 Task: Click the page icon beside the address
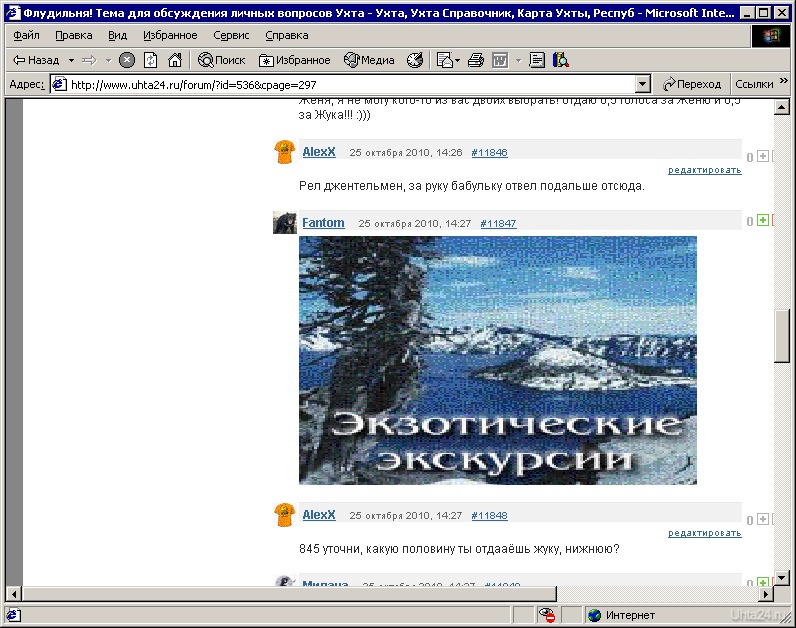click(59, 84)
